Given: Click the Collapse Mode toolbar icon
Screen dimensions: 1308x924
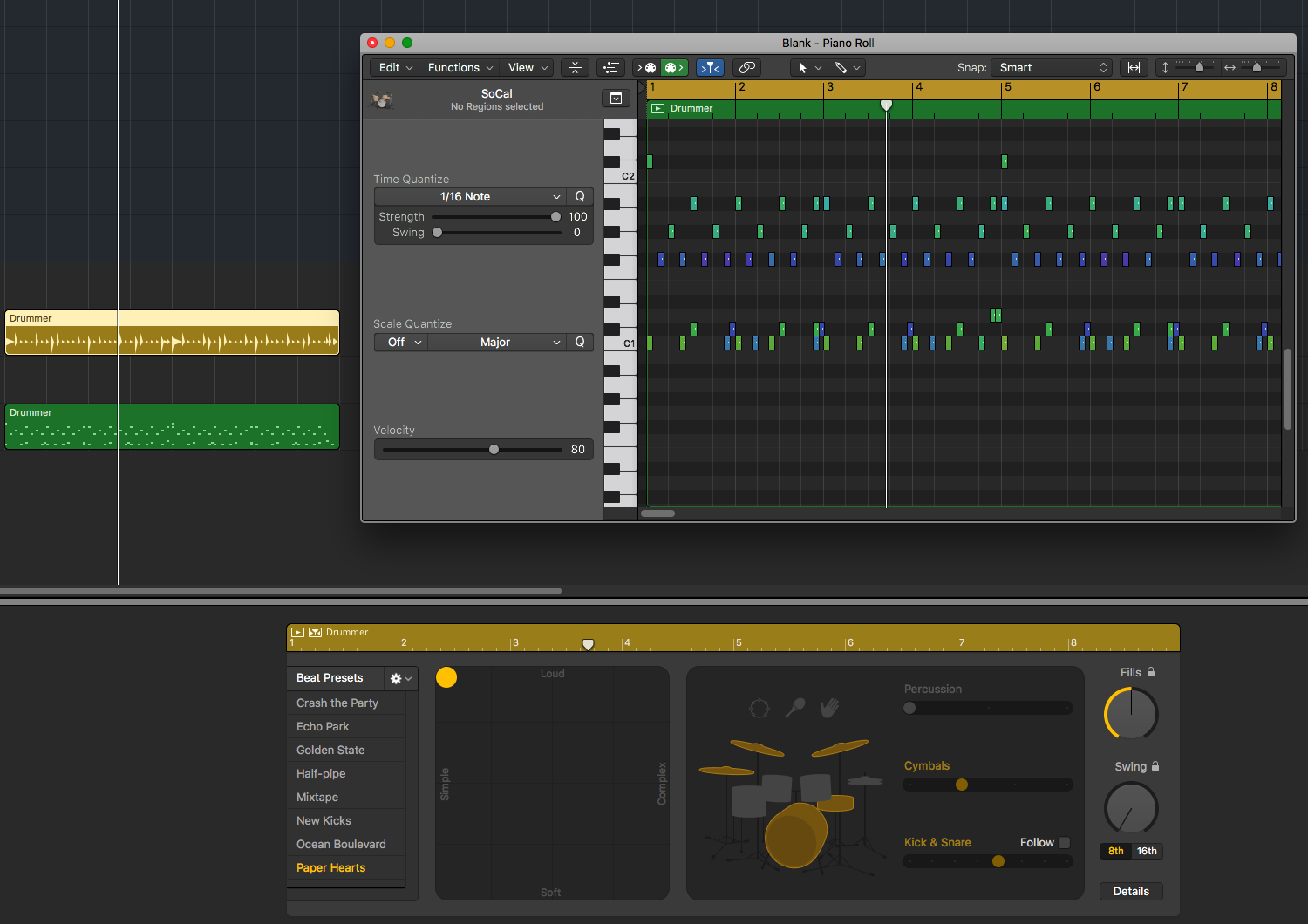Looking at the screenshot, I should [575, 68].
